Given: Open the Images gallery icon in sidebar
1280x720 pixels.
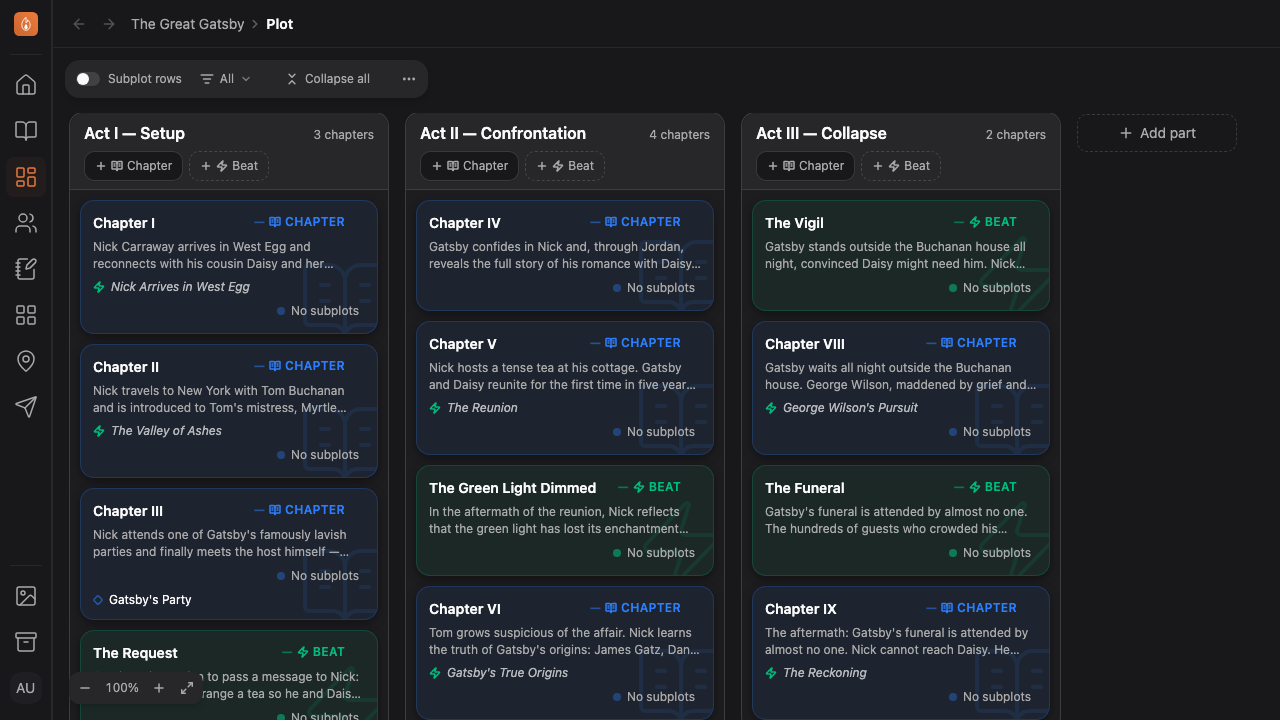Looking at the screenshot, I should [26, 596].
